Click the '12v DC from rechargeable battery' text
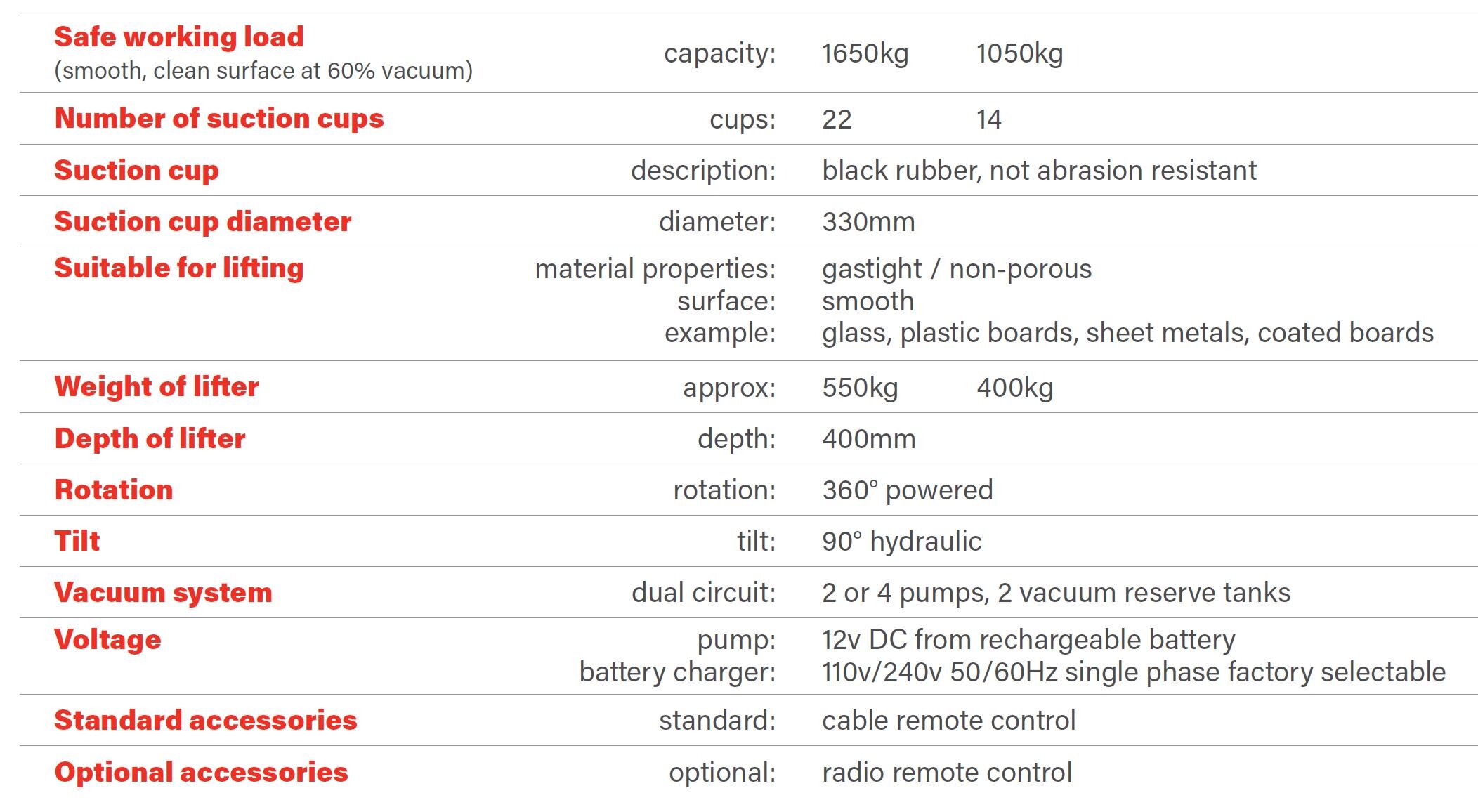 tap(1028, 640)
